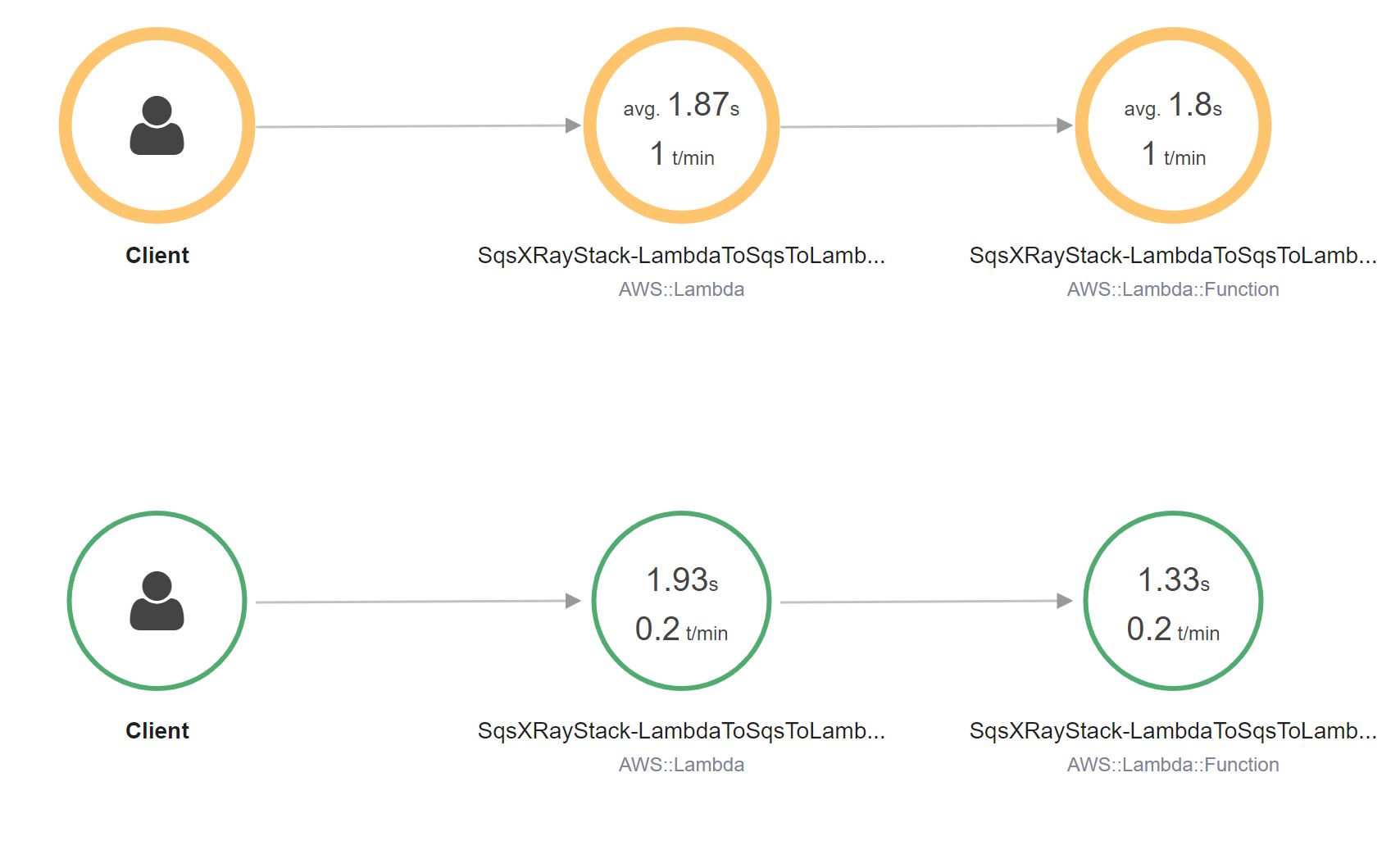Select the orange-ringed Client node icon
Viewport: 1400px width, 859px height.
coord(157,125)
